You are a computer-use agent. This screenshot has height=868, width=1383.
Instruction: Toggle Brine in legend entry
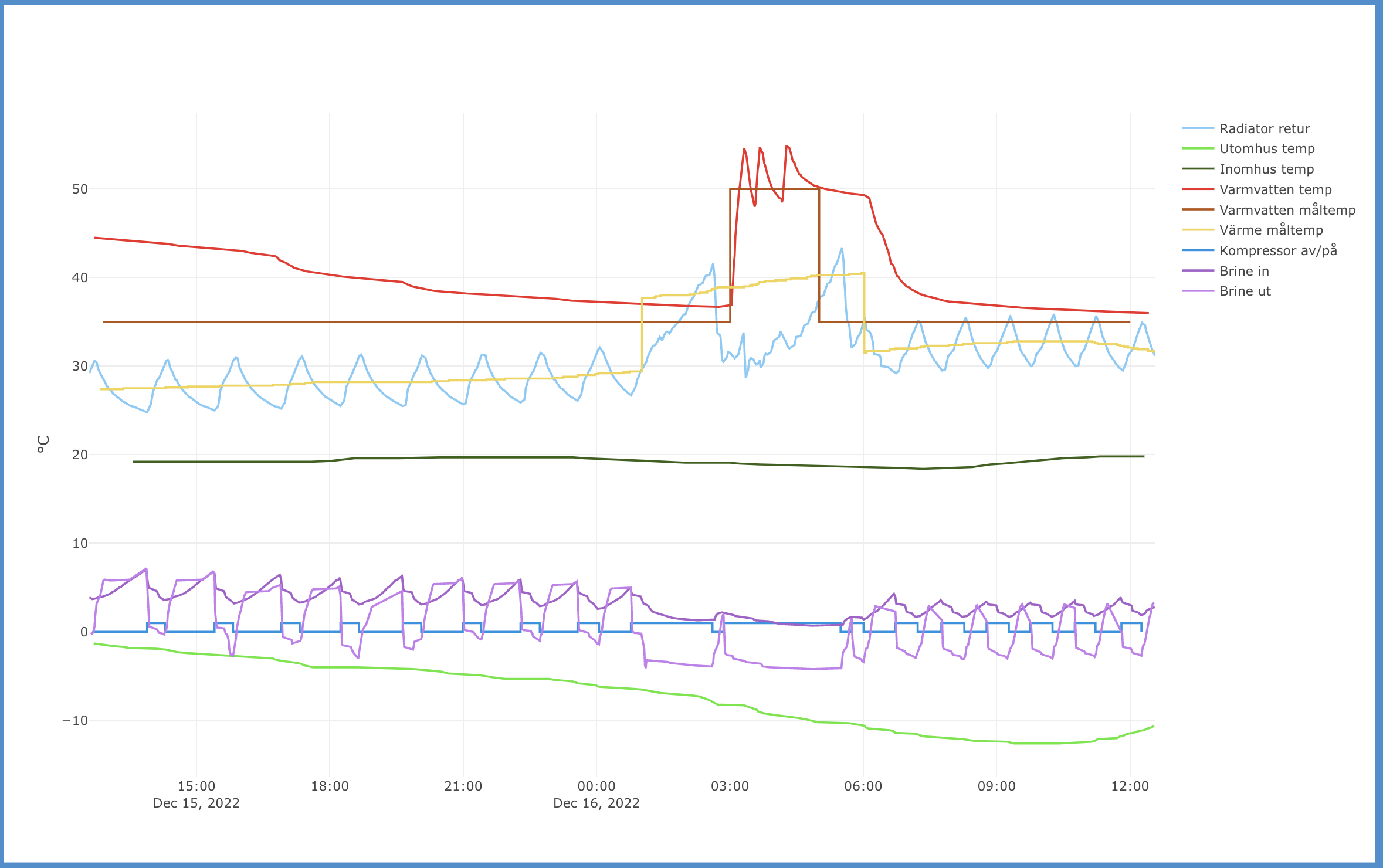tap(1244, 271)
